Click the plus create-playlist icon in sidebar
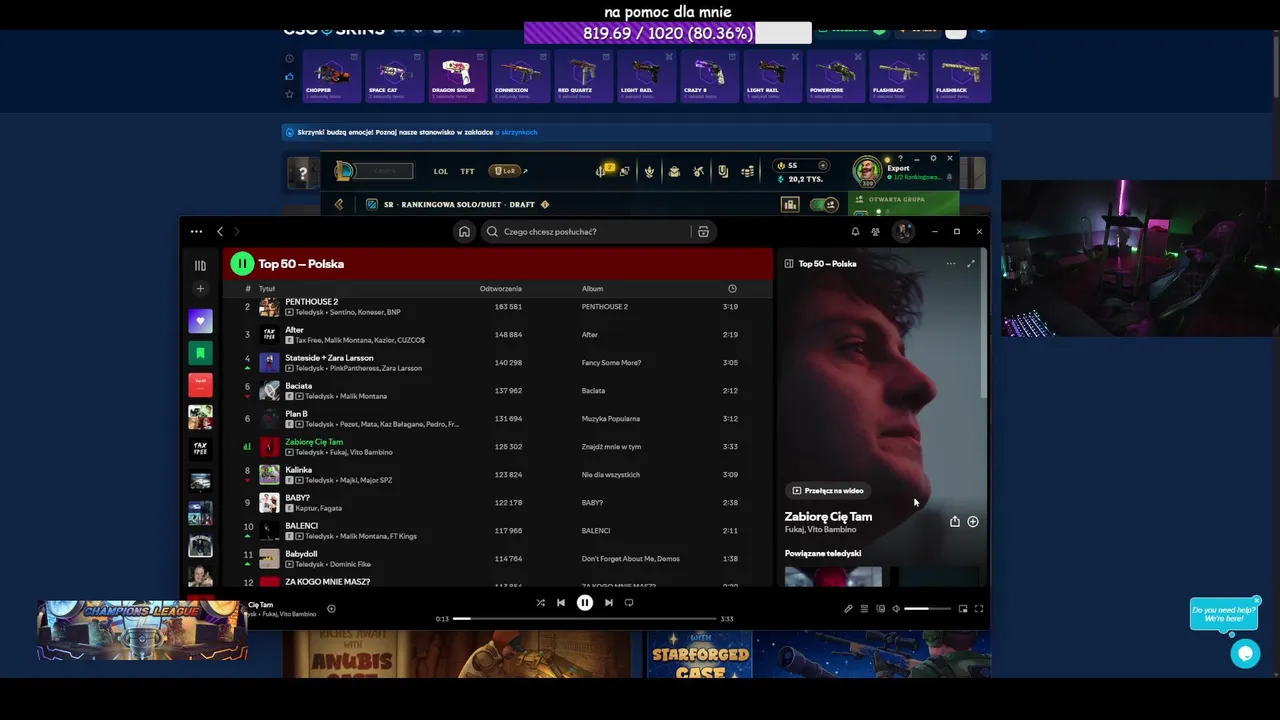This screenshot has width=1280, height=720. 200,289
